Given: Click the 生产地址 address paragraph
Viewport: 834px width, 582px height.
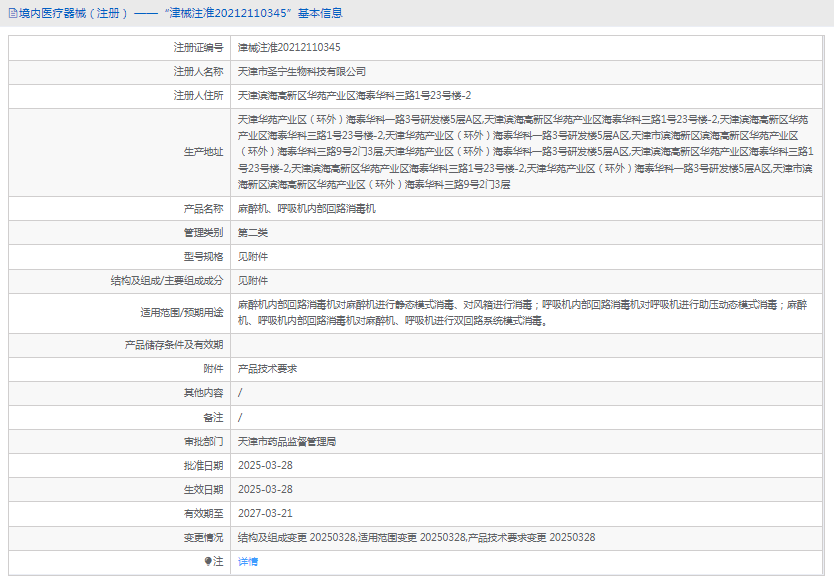Looking at the screenshot, I should point(526,152).
